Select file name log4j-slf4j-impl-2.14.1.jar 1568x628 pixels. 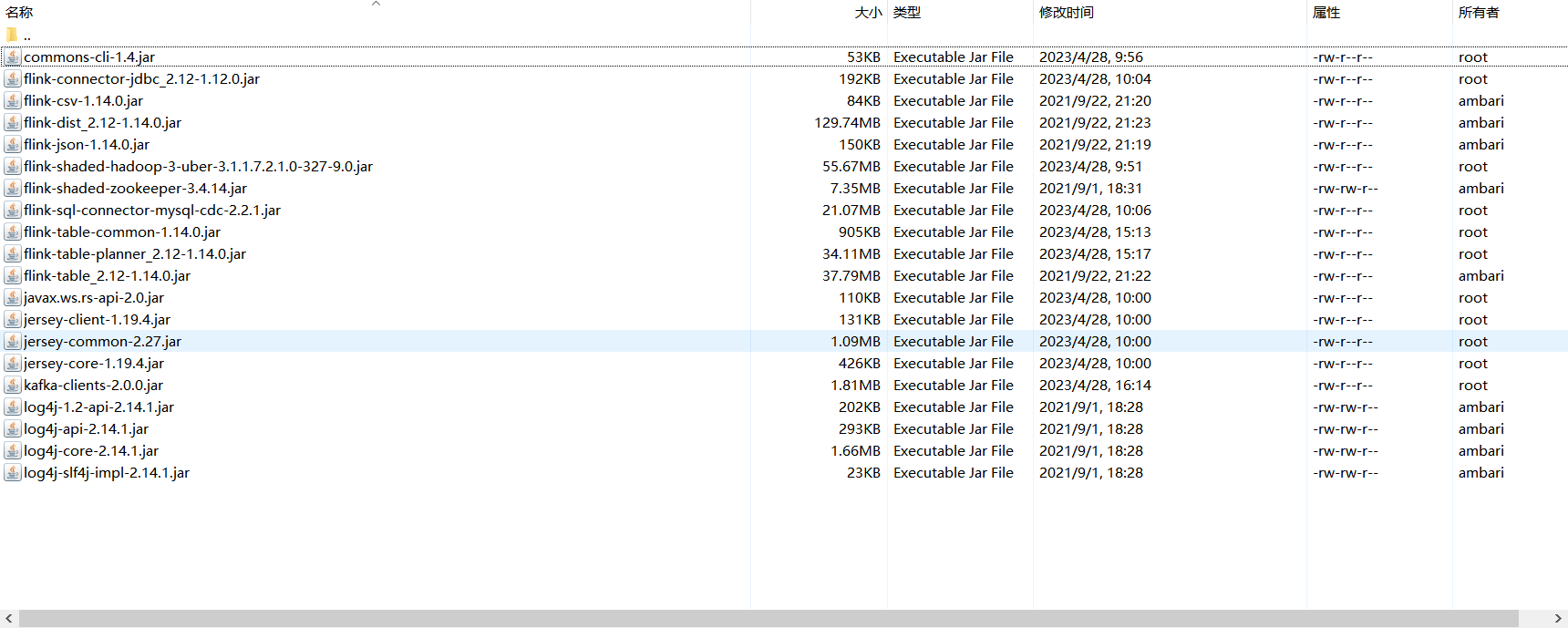[107, 472]
